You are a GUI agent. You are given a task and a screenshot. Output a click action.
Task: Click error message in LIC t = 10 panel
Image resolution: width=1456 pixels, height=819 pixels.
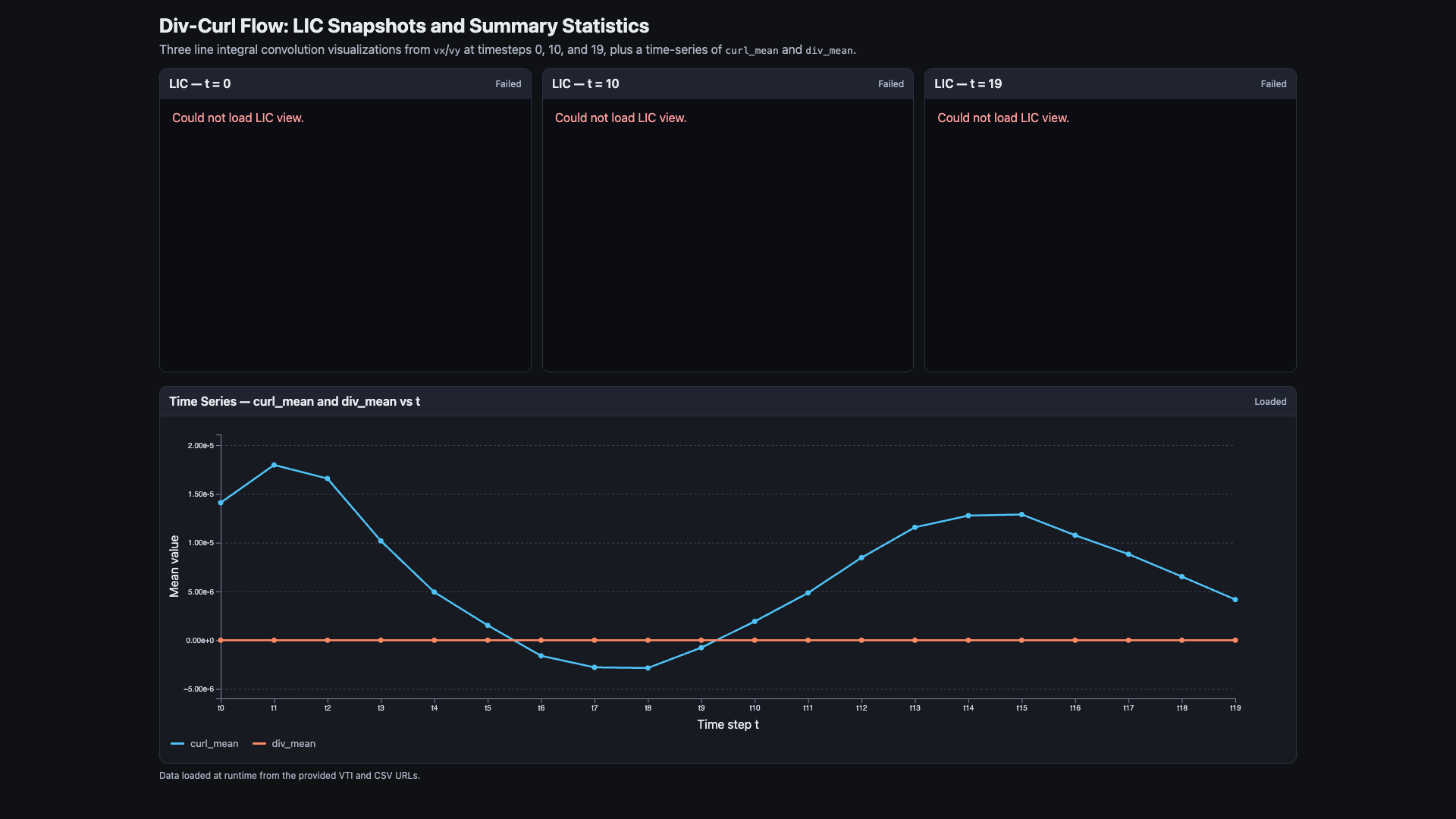pyautogui.click(x=620, y=118)
